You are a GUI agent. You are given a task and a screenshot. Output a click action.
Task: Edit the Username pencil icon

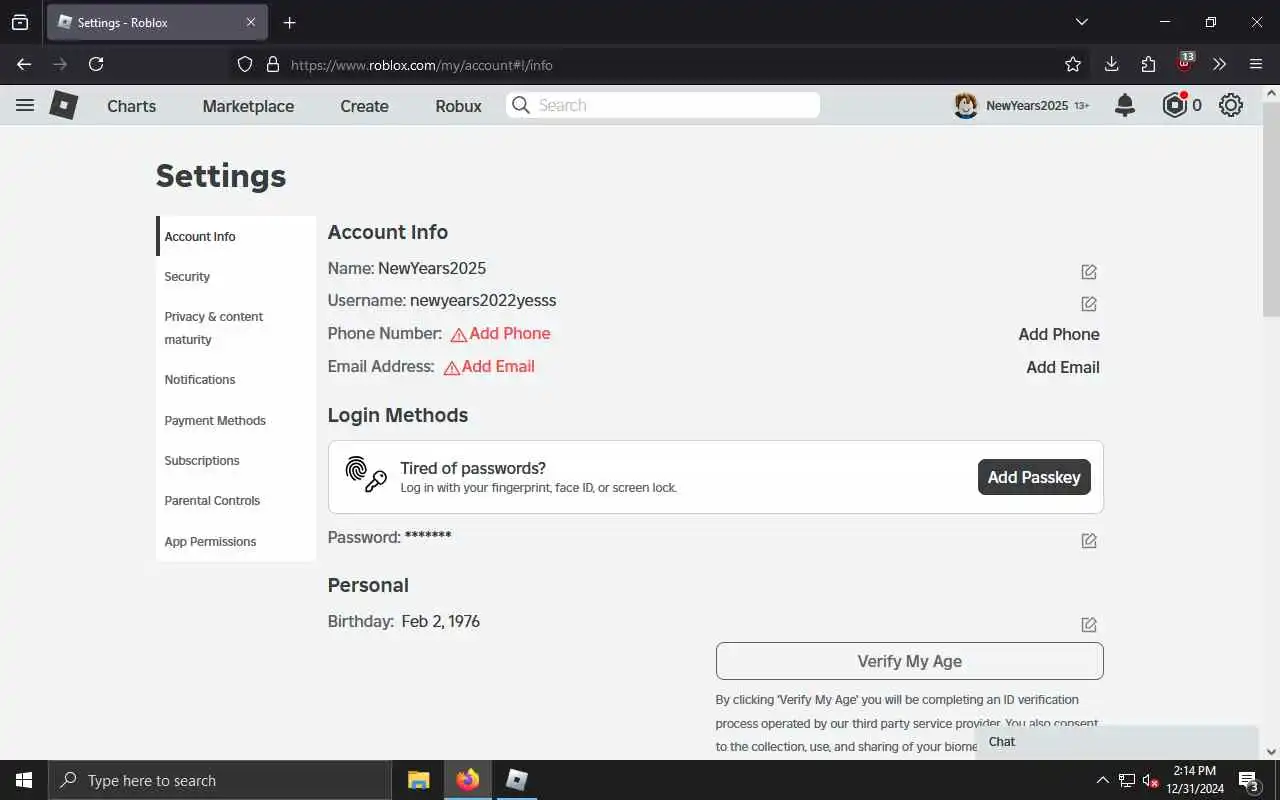(x=1089, y=304)
